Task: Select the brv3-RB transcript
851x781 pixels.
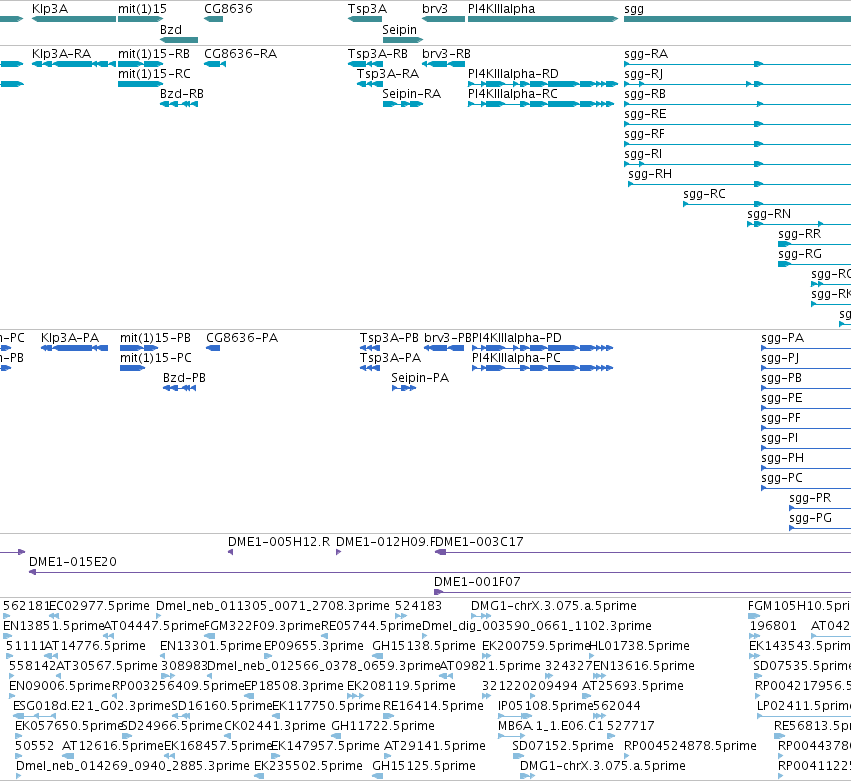Action: pos(443,64)
